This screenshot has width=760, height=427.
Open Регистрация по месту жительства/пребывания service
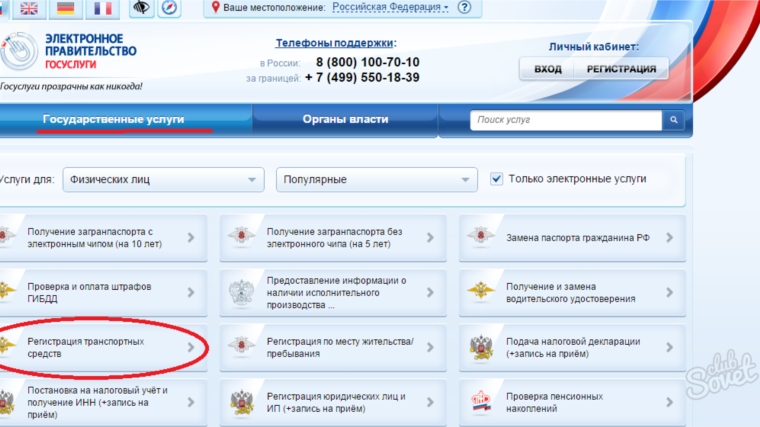point(333,347)
